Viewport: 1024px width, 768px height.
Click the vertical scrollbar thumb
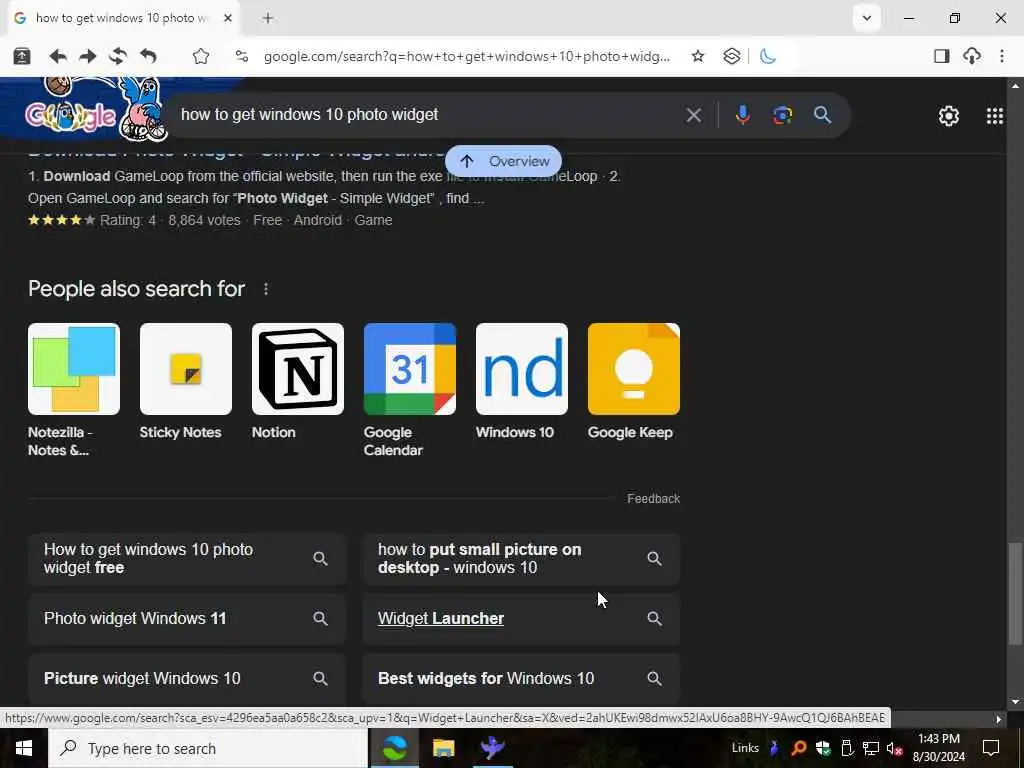coord(1015,593)
